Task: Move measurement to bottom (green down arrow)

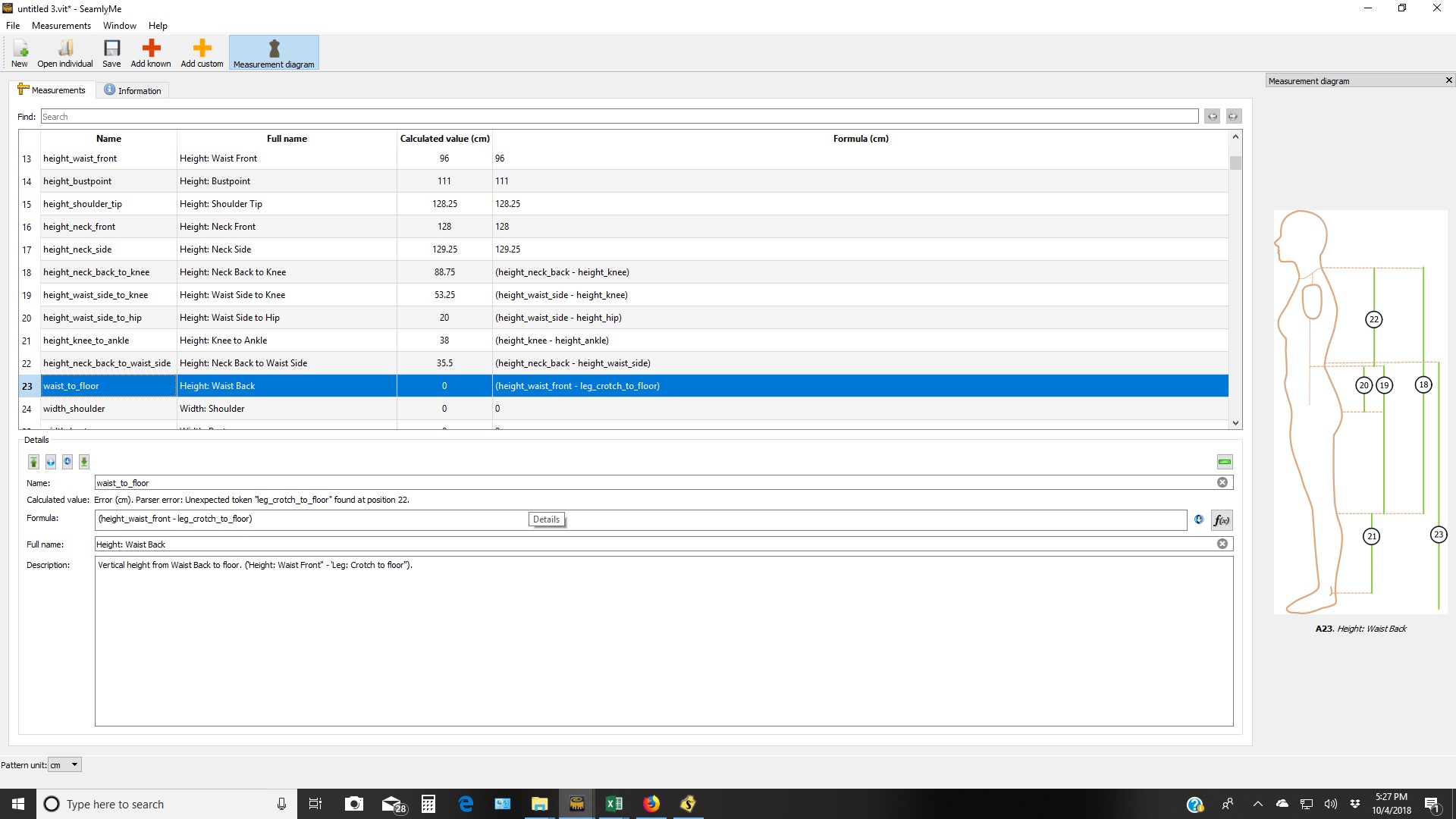Action: pyautogui.click(x=84, y=462)
